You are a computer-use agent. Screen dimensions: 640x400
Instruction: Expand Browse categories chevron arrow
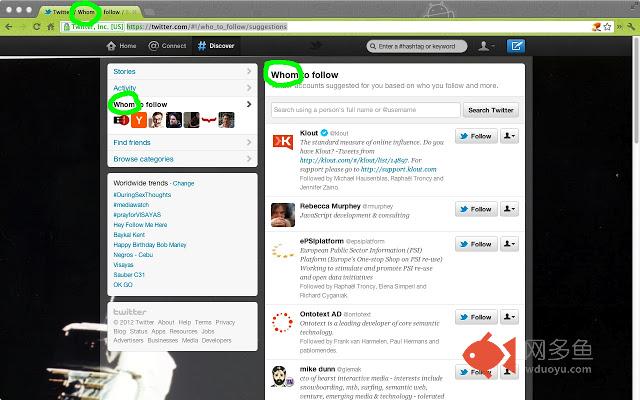click(x=249, y=159)
